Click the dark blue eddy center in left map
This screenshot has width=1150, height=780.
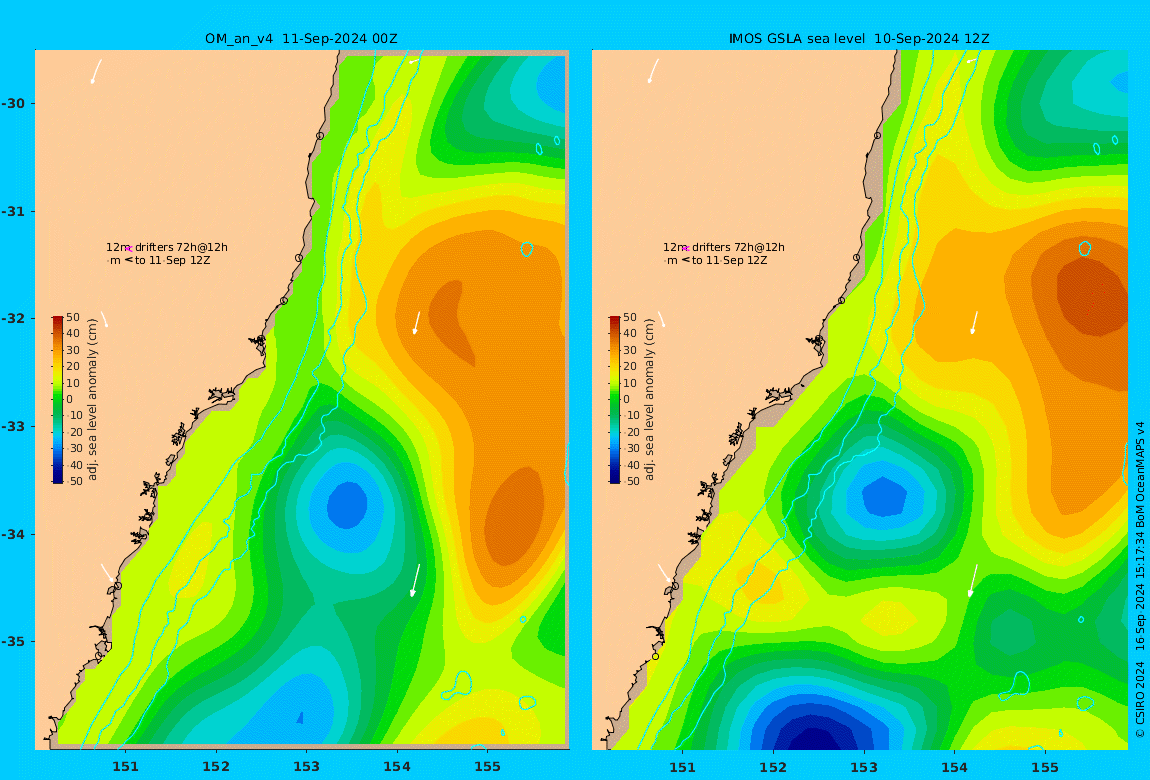(x=347, y=504)
